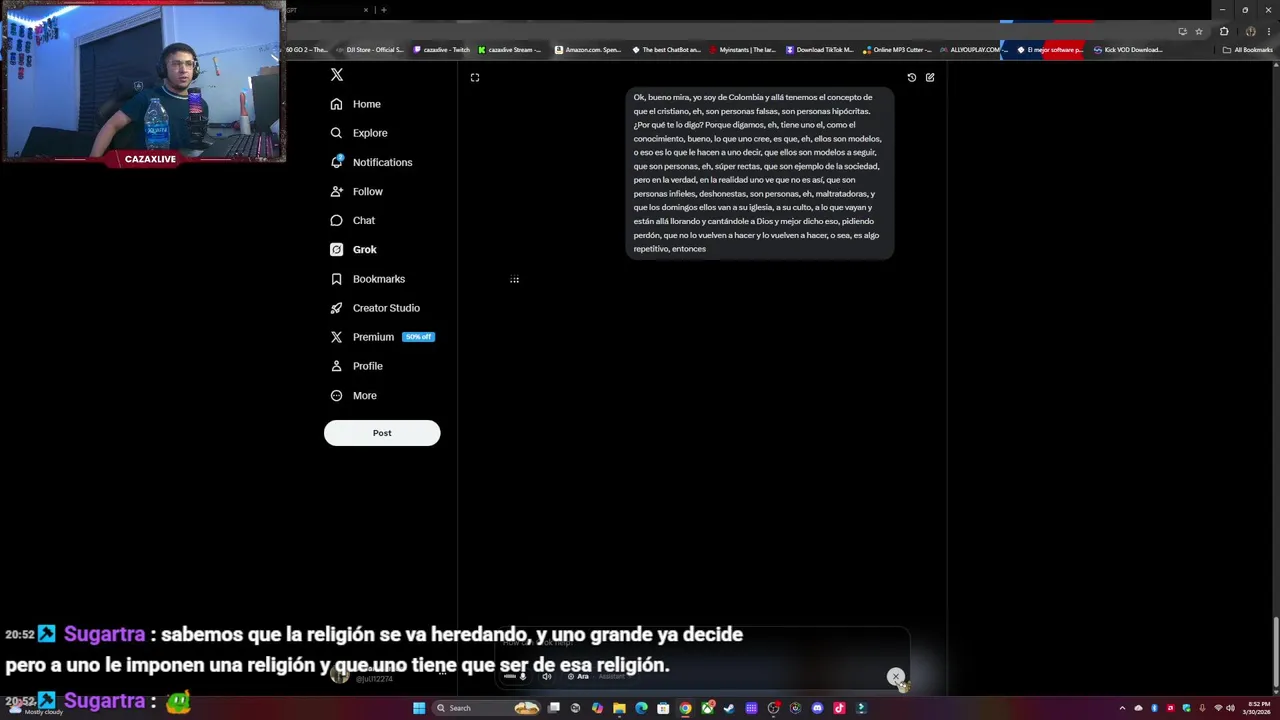Open Chat in the sidebar
The image size is (1280, 720).
pos(353,220)
